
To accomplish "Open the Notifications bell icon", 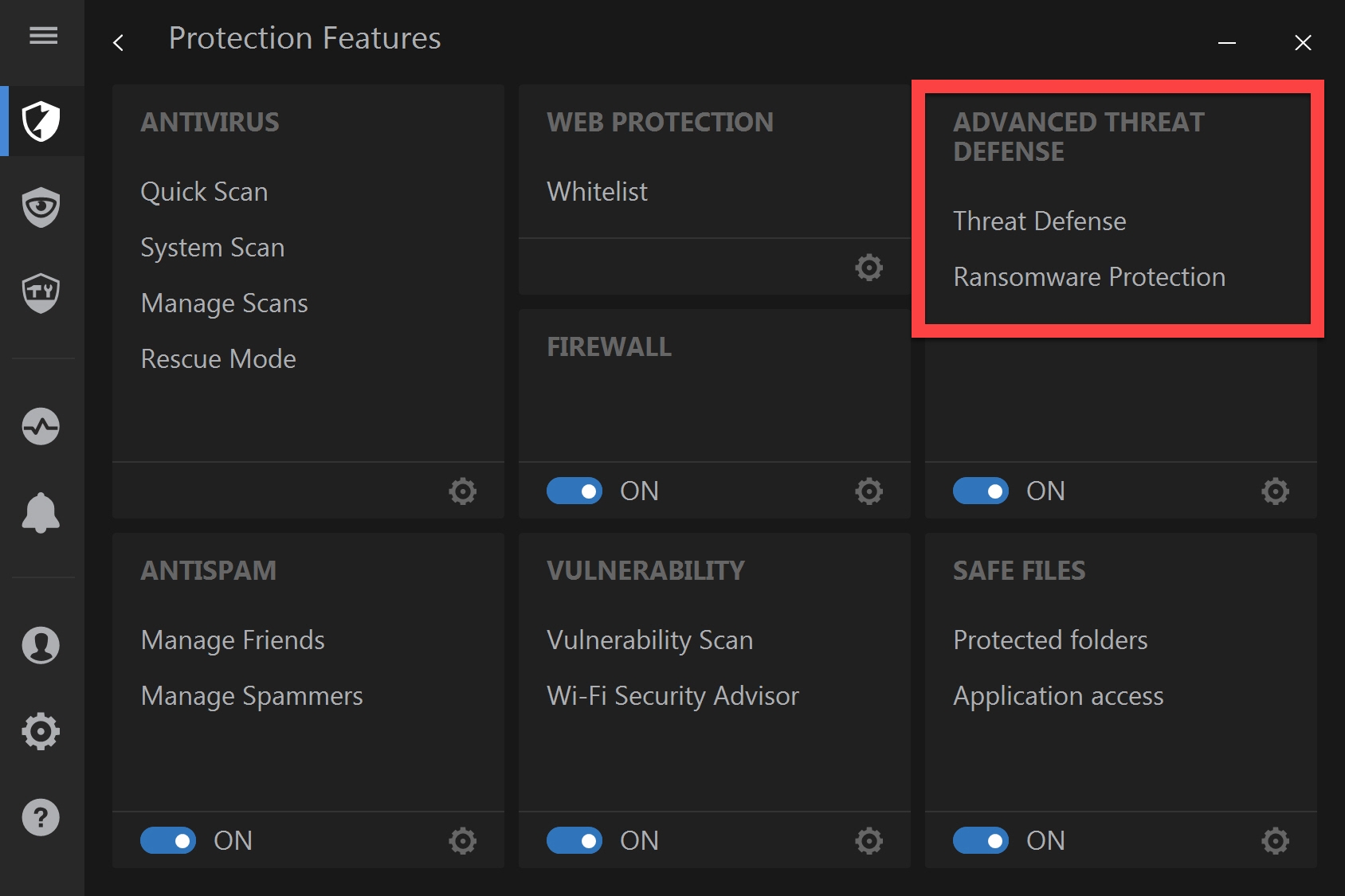I will click(41, 512).
